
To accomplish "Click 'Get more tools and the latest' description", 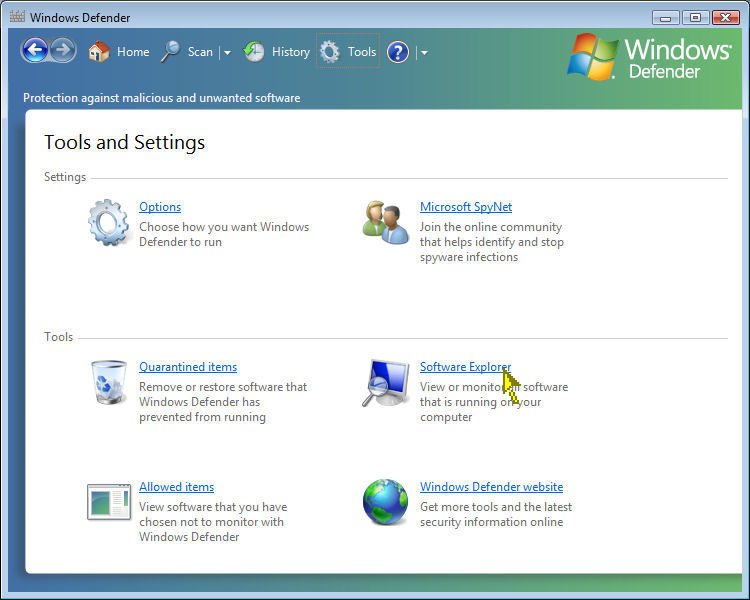I will 496,507.
